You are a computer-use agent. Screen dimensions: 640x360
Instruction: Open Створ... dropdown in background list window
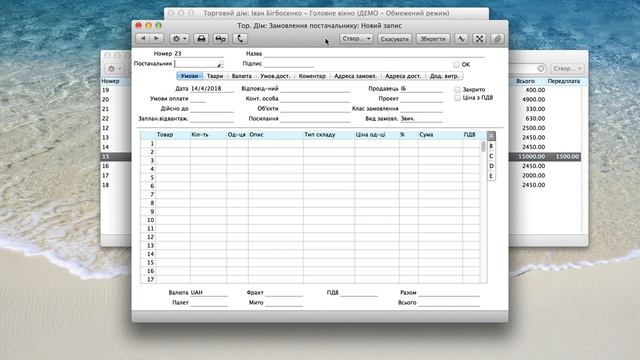click(x=567, y=69)
